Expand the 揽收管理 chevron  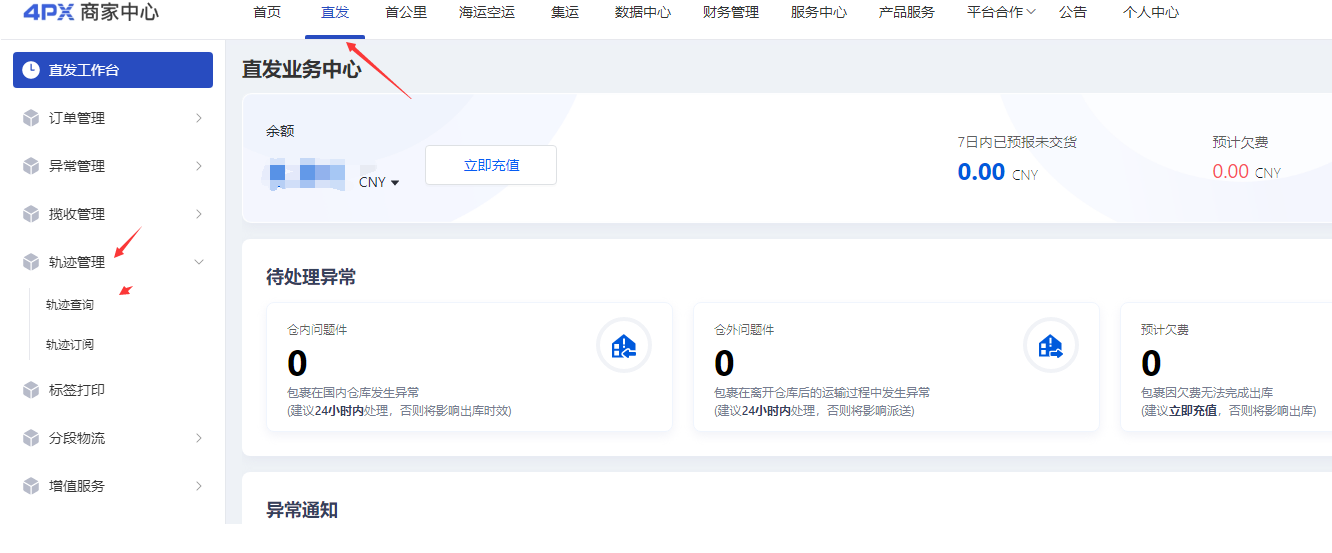pos(198,214)
